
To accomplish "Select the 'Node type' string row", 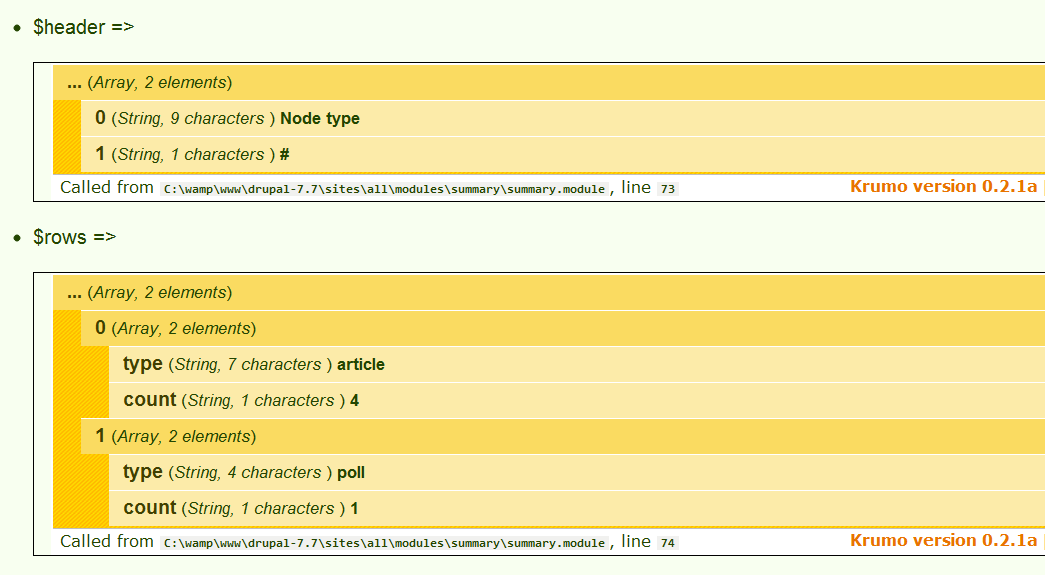I will pyautogui.click(x=228, y=119).
